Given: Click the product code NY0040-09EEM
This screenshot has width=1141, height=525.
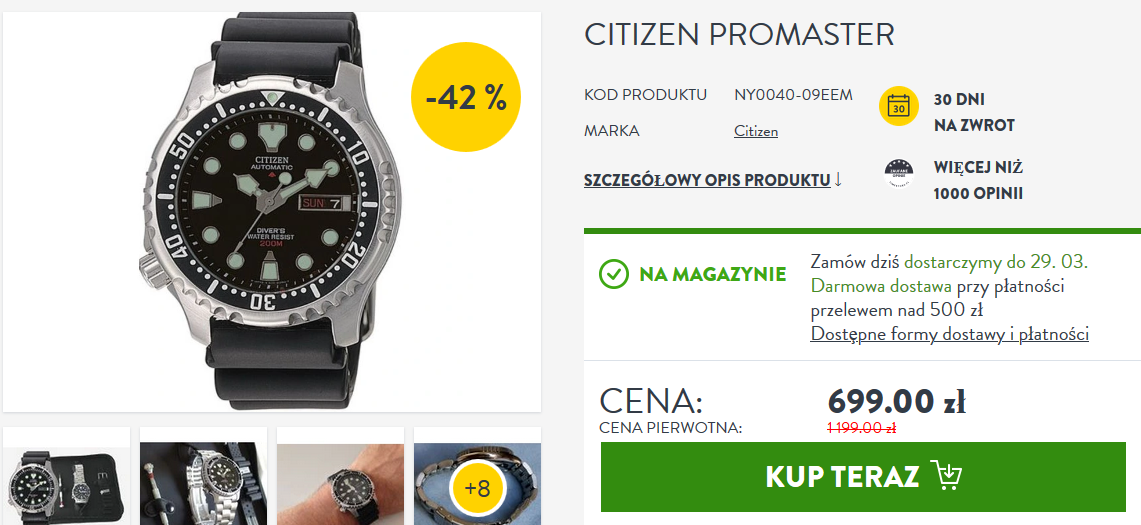Looking at the screenshot, I should pyautogui.click(x=793, y=95).
